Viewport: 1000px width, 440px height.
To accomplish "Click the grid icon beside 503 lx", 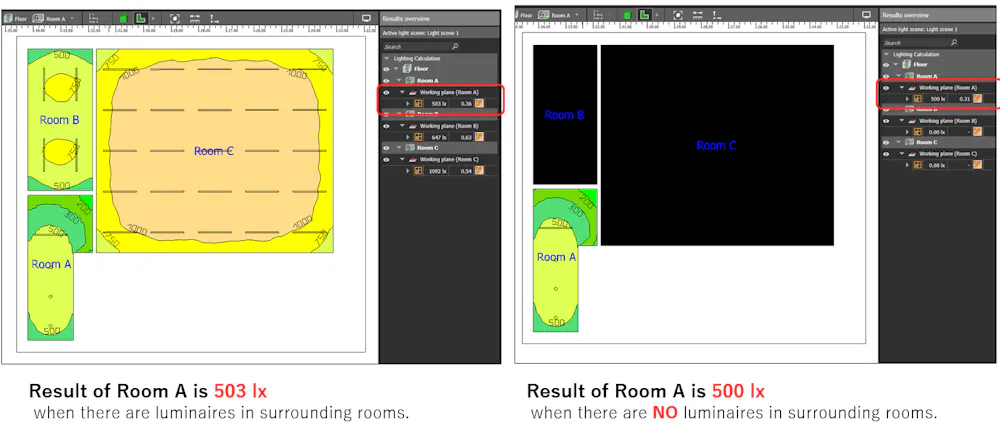I will tap(418, 104).
